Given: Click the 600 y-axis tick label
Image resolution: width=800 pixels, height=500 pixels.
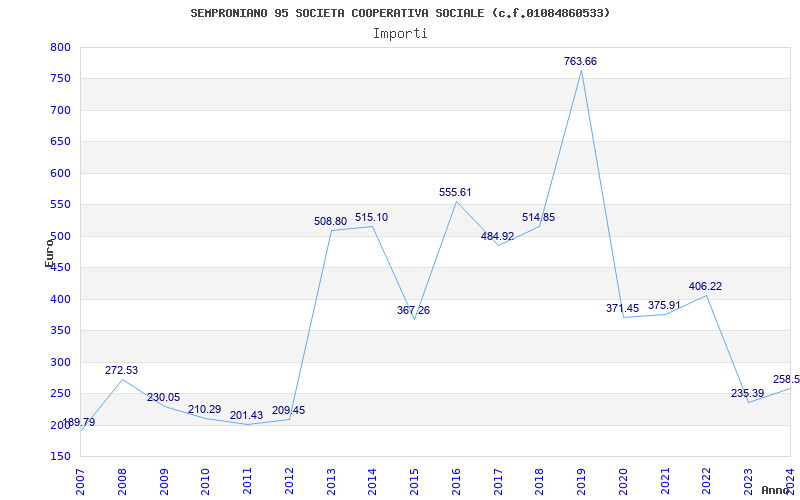Looking at the screenshot, I should click(60, 173).
